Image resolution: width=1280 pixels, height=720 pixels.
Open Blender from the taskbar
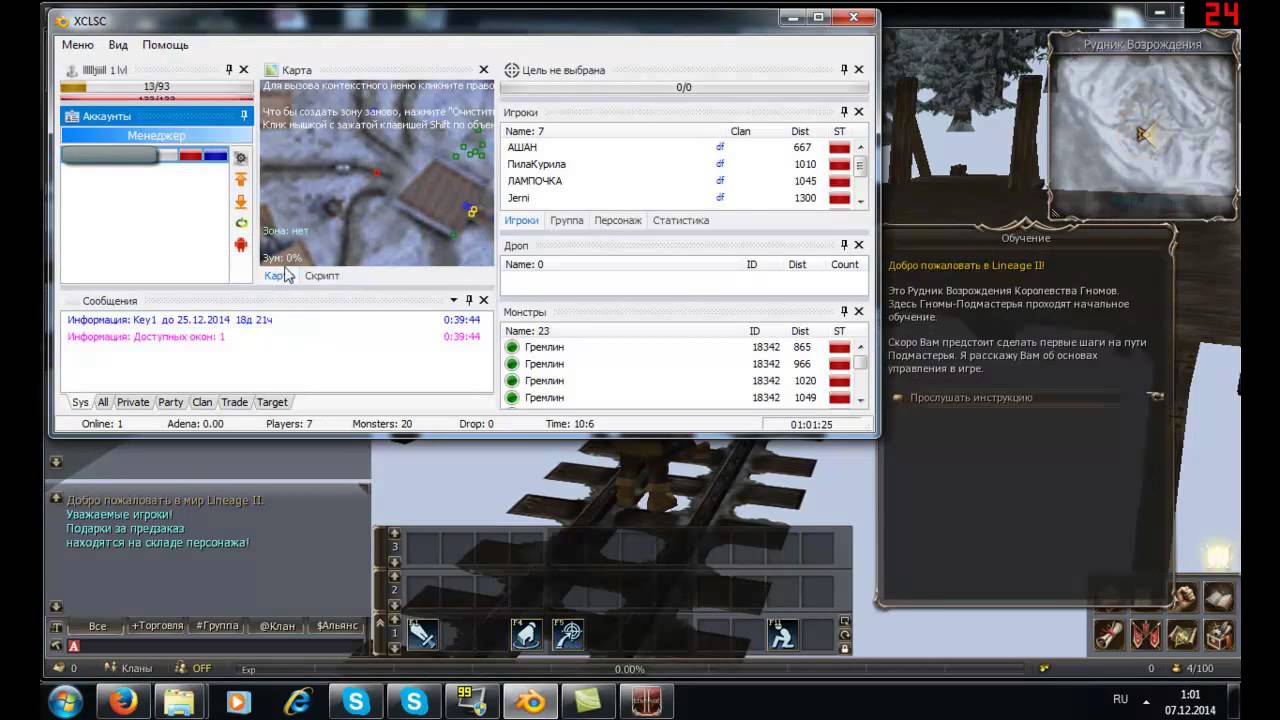(x=530, y=701)
